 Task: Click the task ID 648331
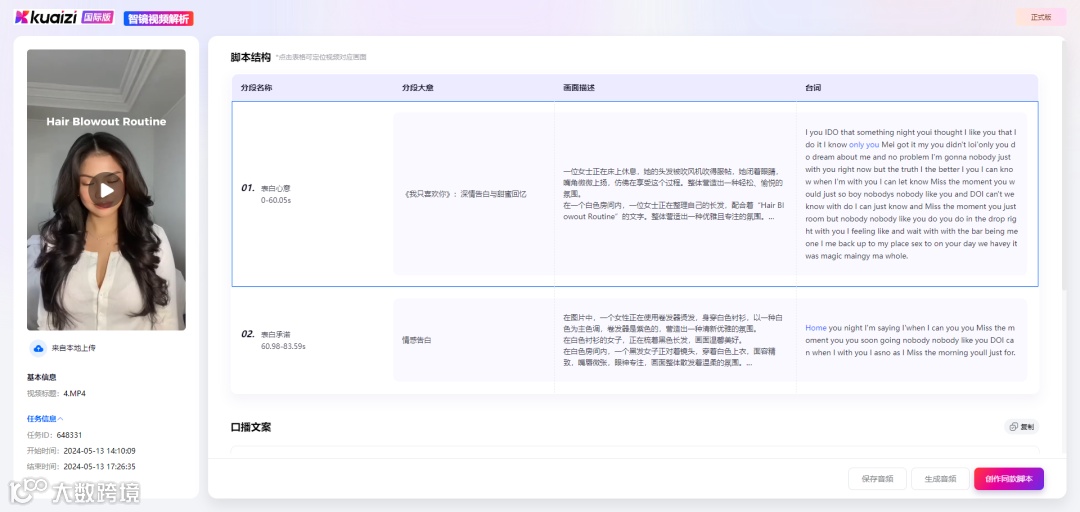tap(69, 436)
